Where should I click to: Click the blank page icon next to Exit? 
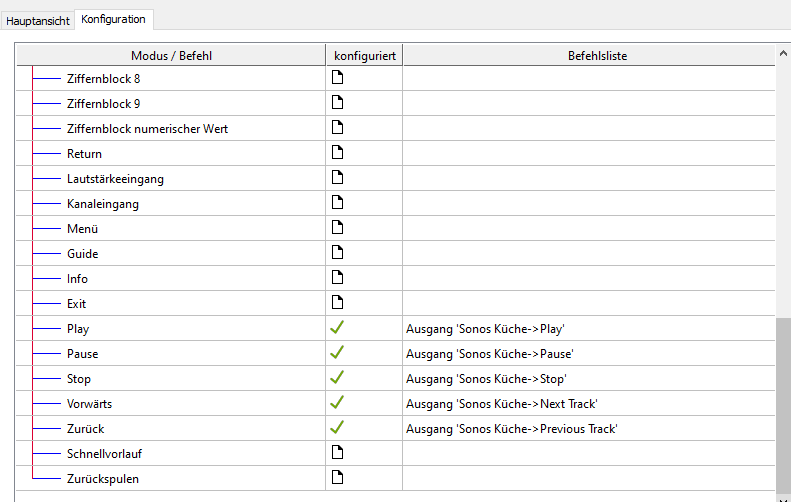click(337, 303)
